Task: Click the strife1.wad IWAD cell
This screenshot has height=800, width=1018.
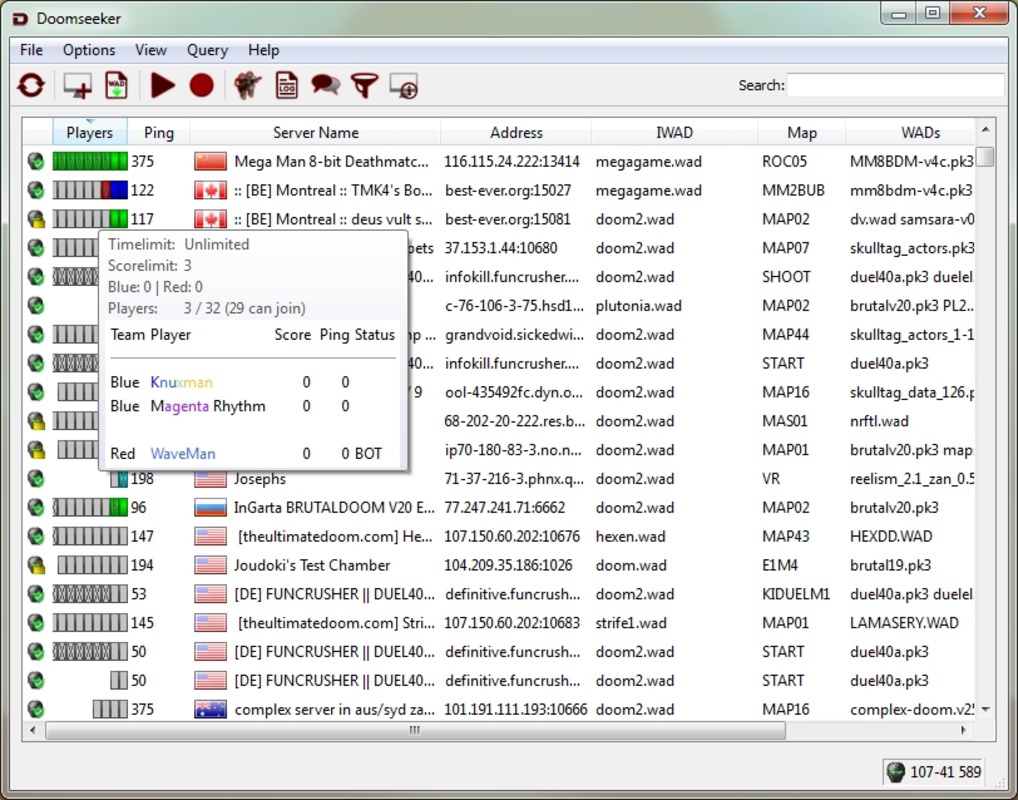Action: coord(630,623)
